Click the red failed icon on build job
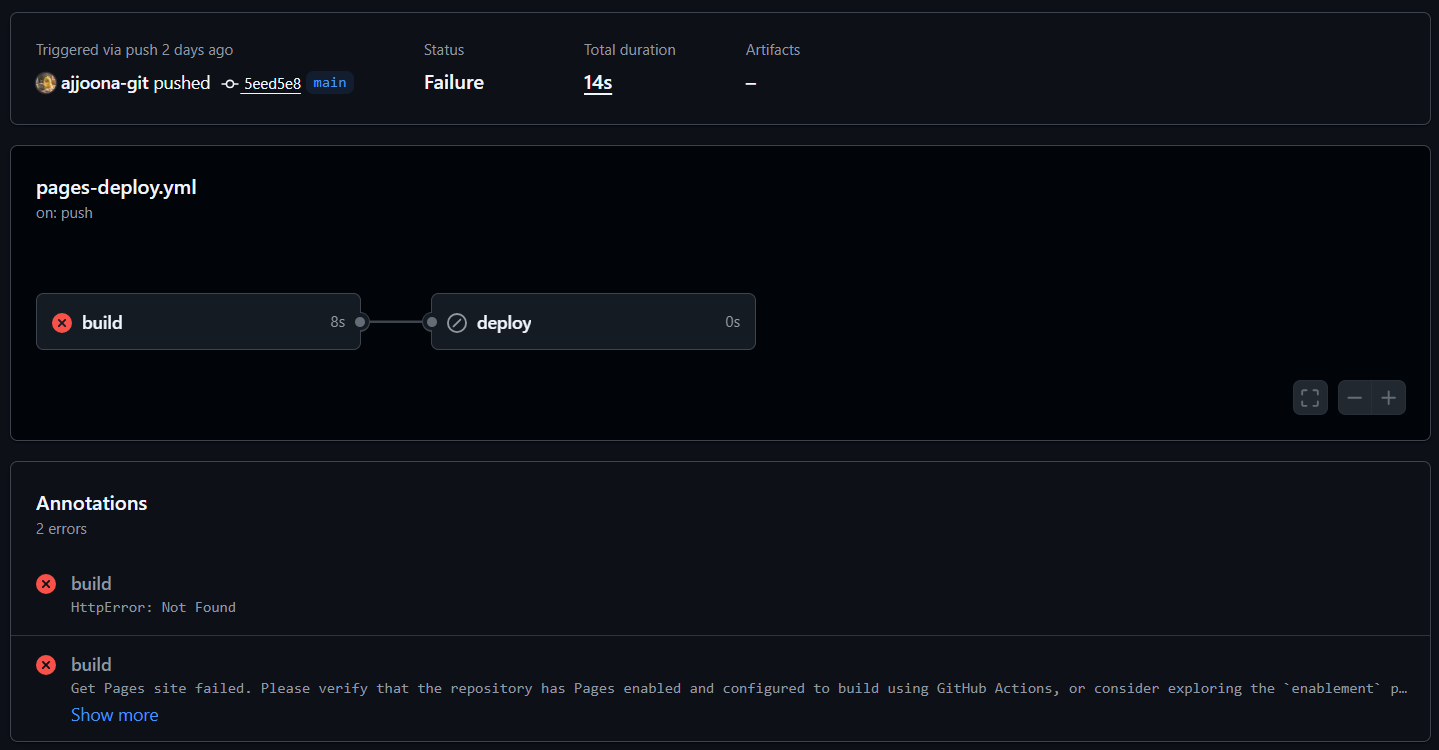 coord(62,322)
